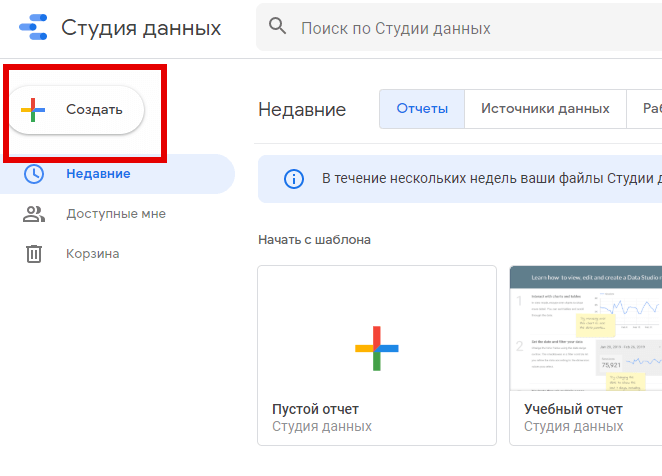
Task: Click the info icon in the notice banner
Action: pos(293,179)
